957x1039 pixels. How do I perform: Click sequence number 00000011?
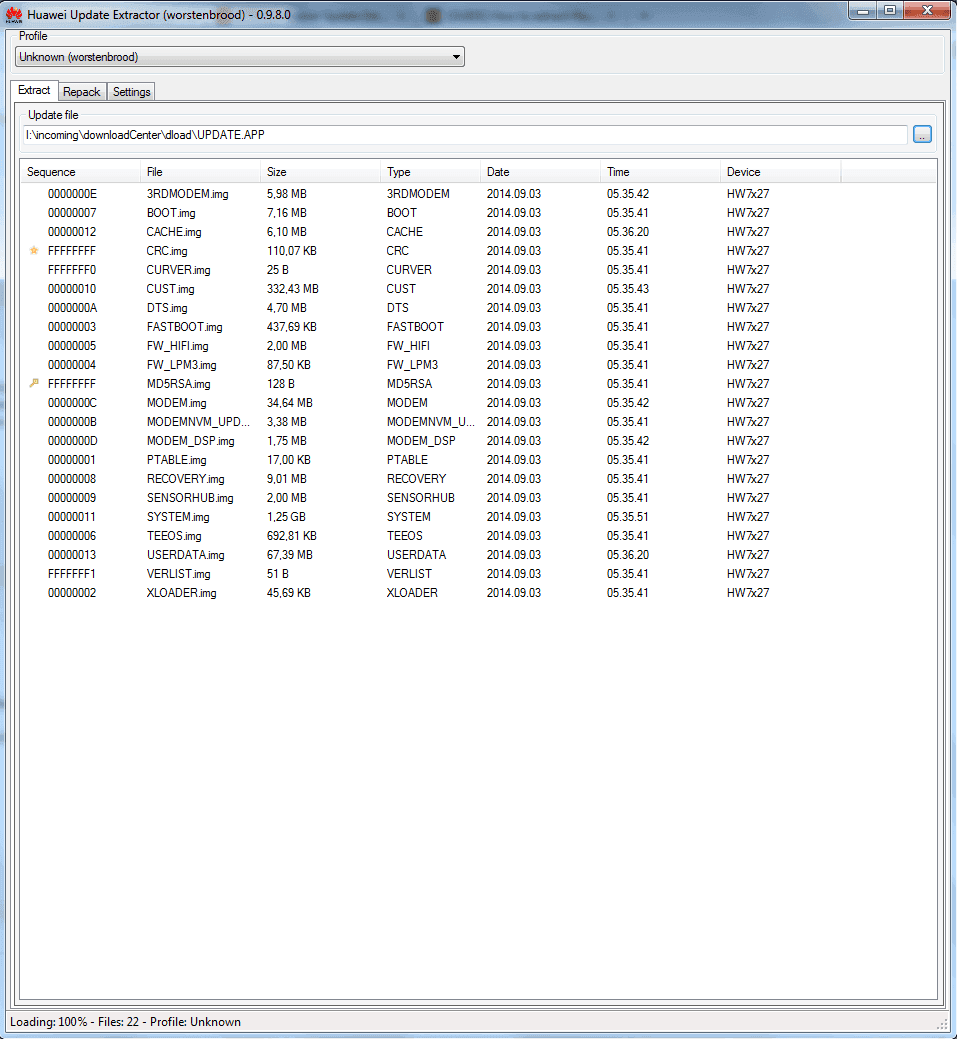[x=72, y=517]
